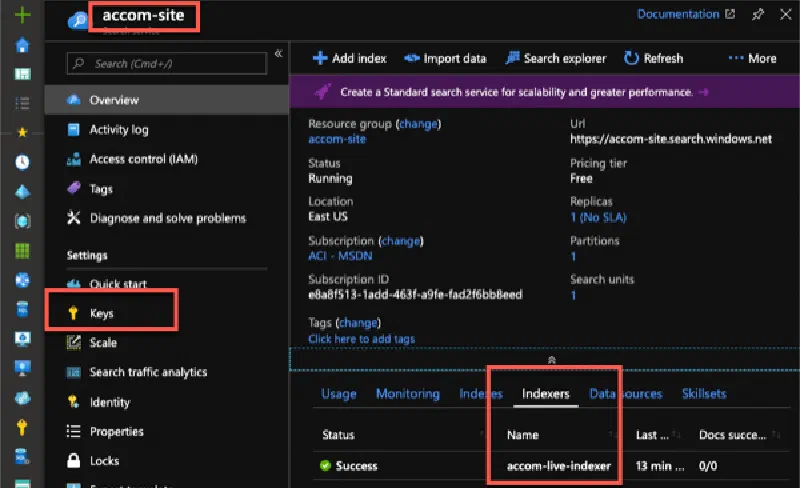Click the Add index toolbar button
The image size is (800, 488).
coord(349,58)
